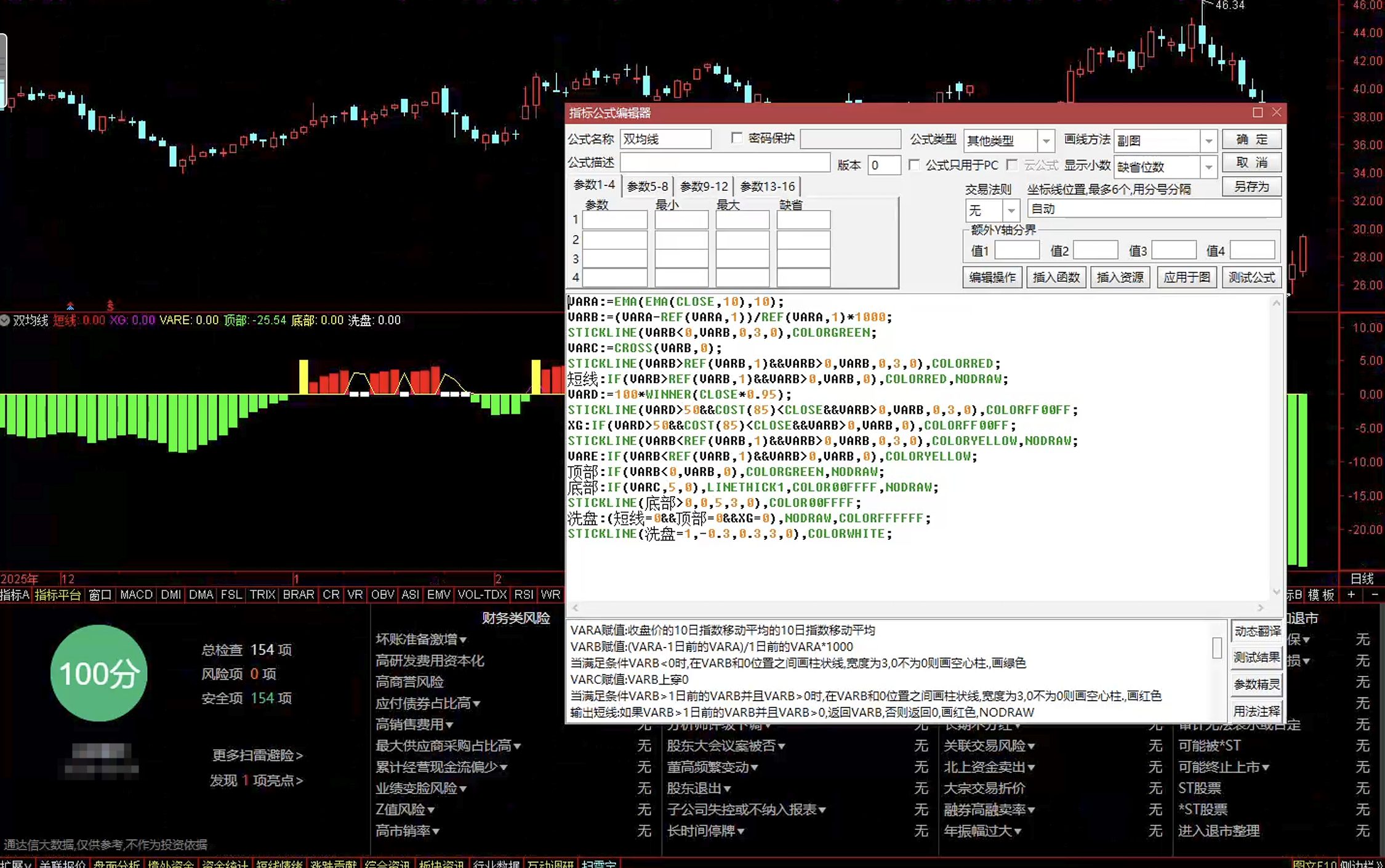
Task: Select the 指标平台 tab
Action: [x=58, y=595]
